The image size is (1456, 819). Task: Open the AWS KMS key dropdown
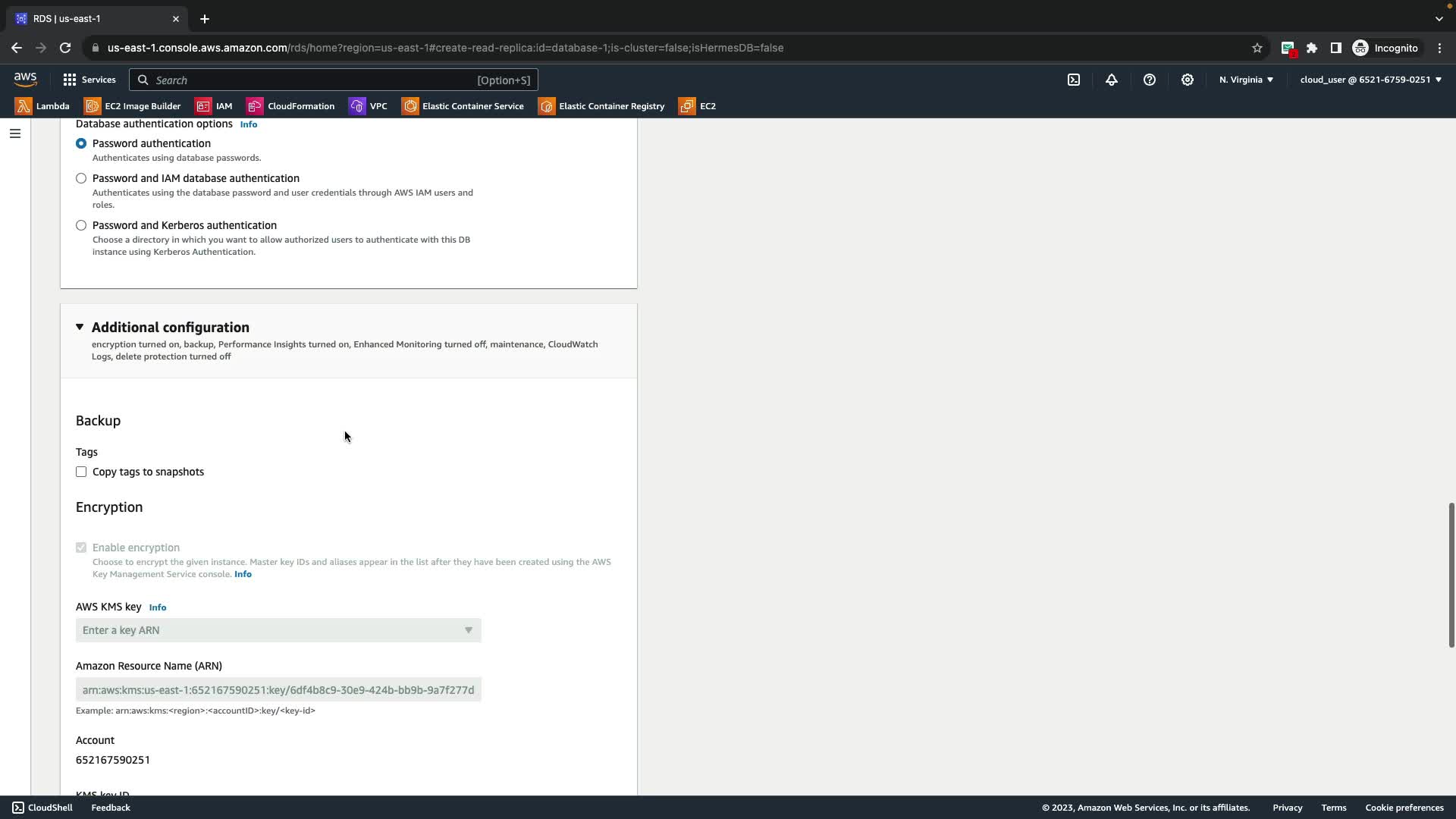[278, 630]
